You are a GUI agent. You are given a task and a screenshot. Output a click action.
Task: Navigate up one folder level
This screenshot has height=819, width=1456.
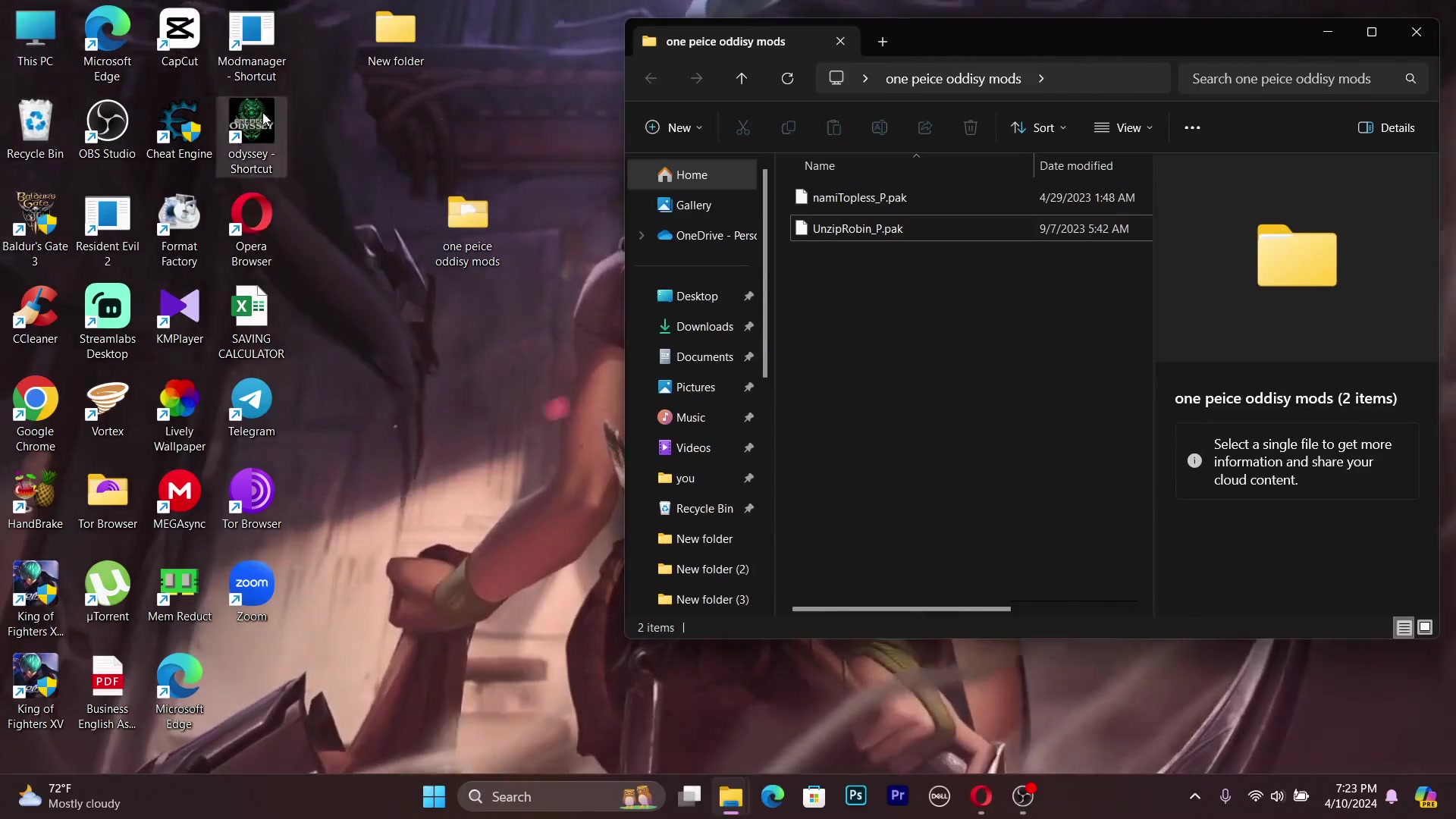click(742, 78)
